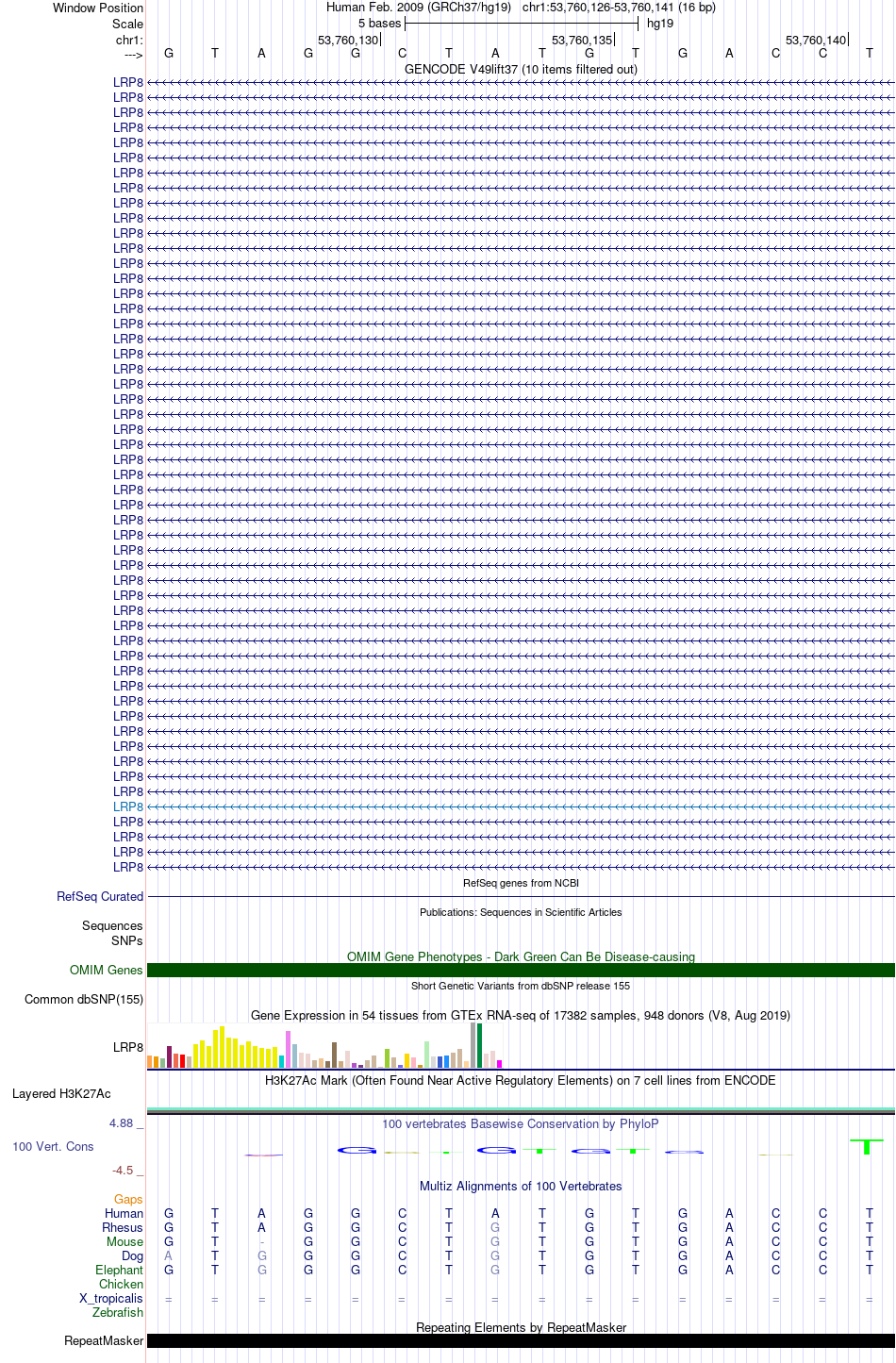
Task: Click the 53,760,130 ruler coordinate
Action: (348, 41)
